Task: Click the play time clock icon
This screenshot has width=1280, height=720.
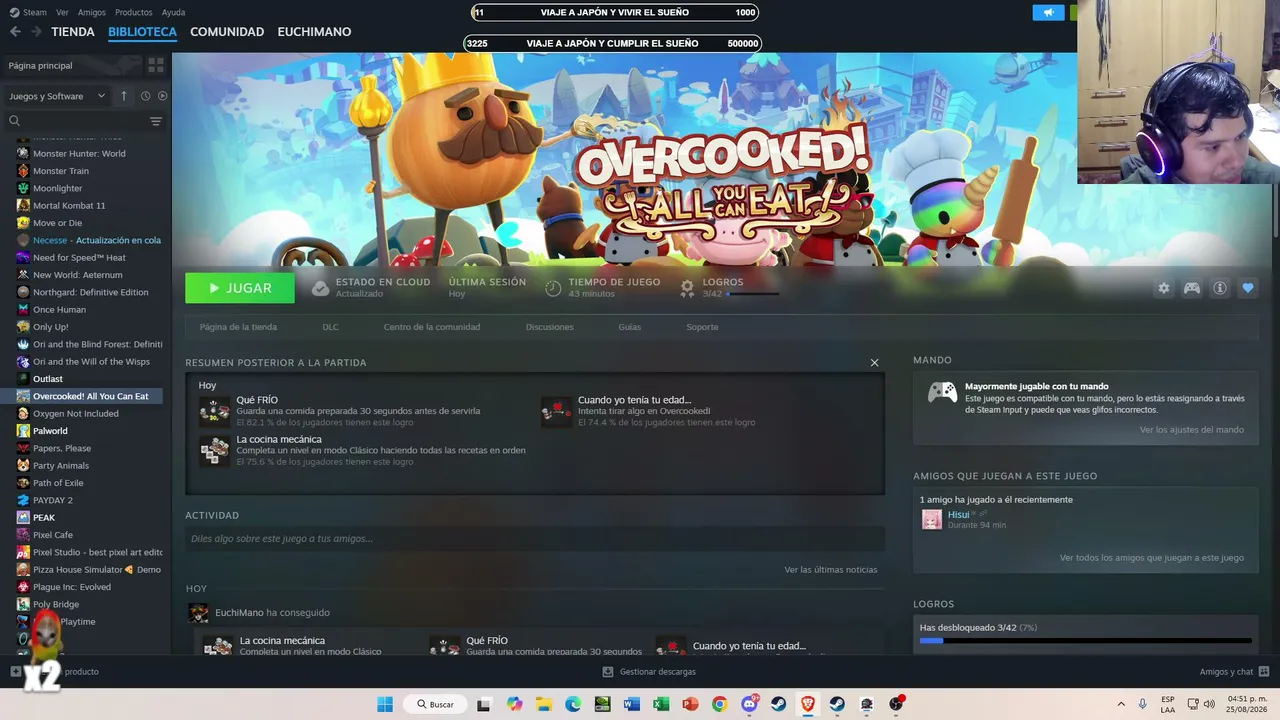Action: pos(553,288)
